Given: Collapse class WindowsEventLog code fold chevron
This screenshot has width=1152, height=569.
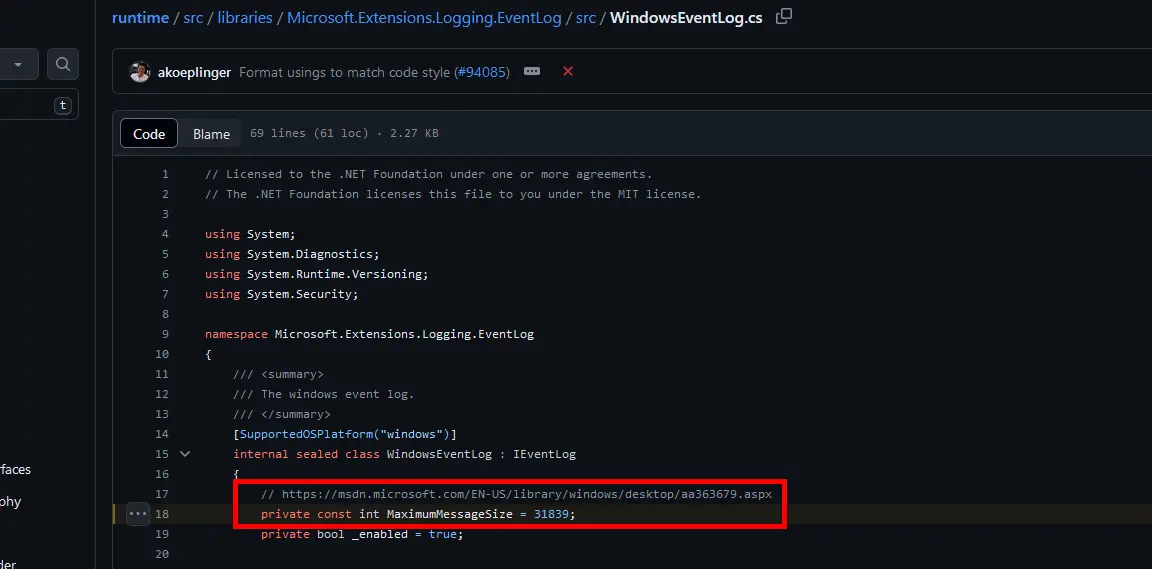Looking at the screenshot, I should pyautogui.click(x=185, y=454).
